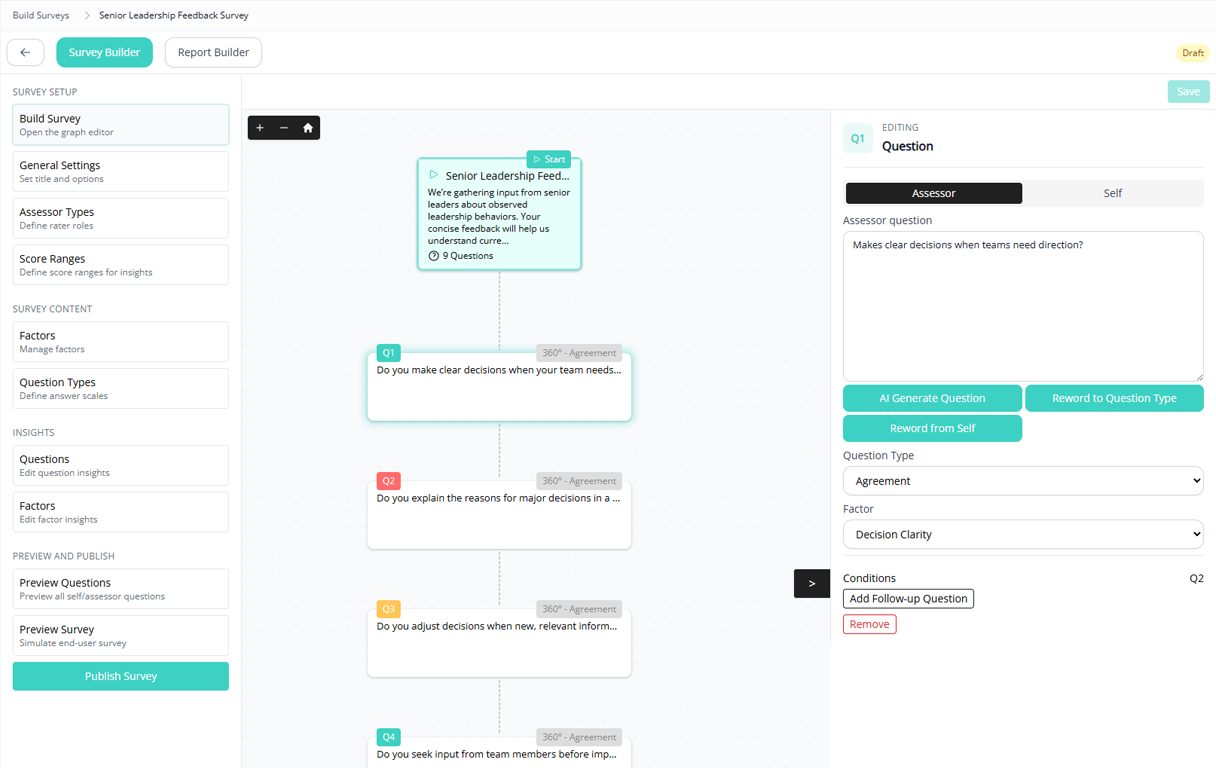
Task: Switch to the Self toggle option
Action: pos(1112,193)
